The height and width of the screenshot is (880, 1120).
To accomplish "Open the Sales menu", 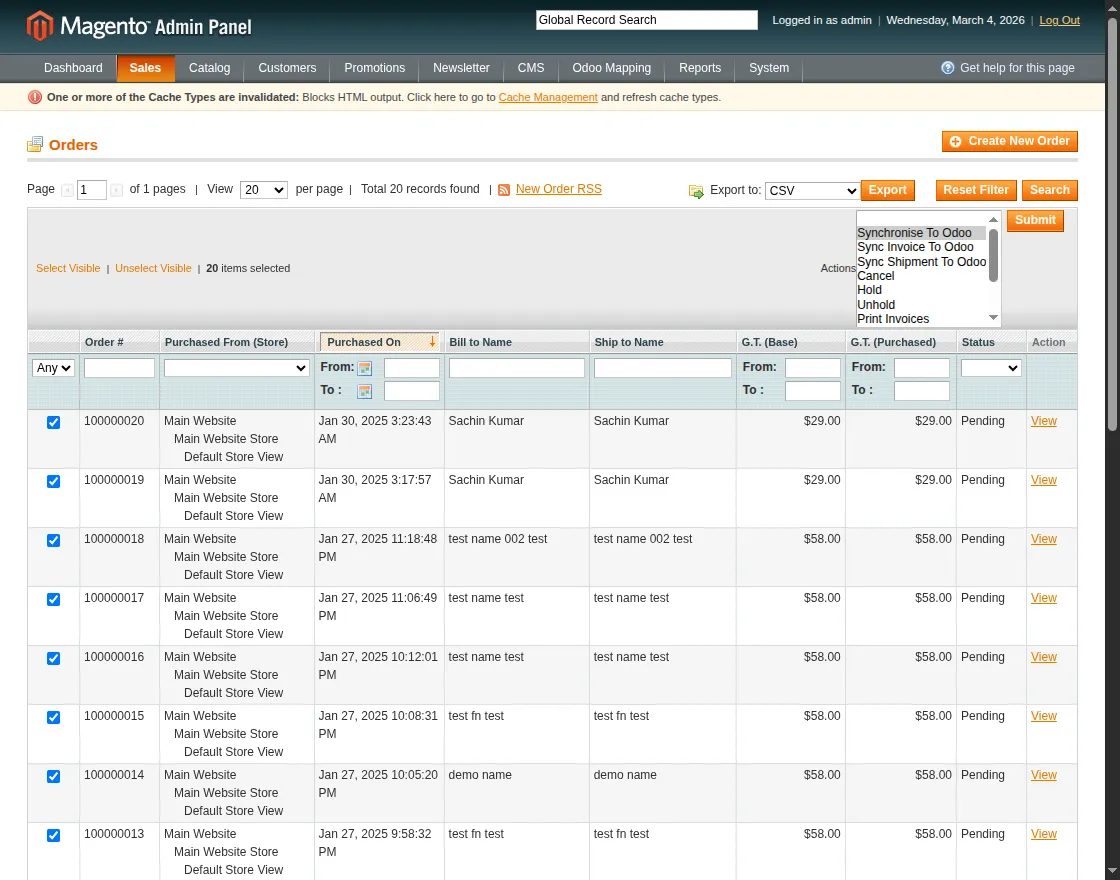I will click(145, 68).
